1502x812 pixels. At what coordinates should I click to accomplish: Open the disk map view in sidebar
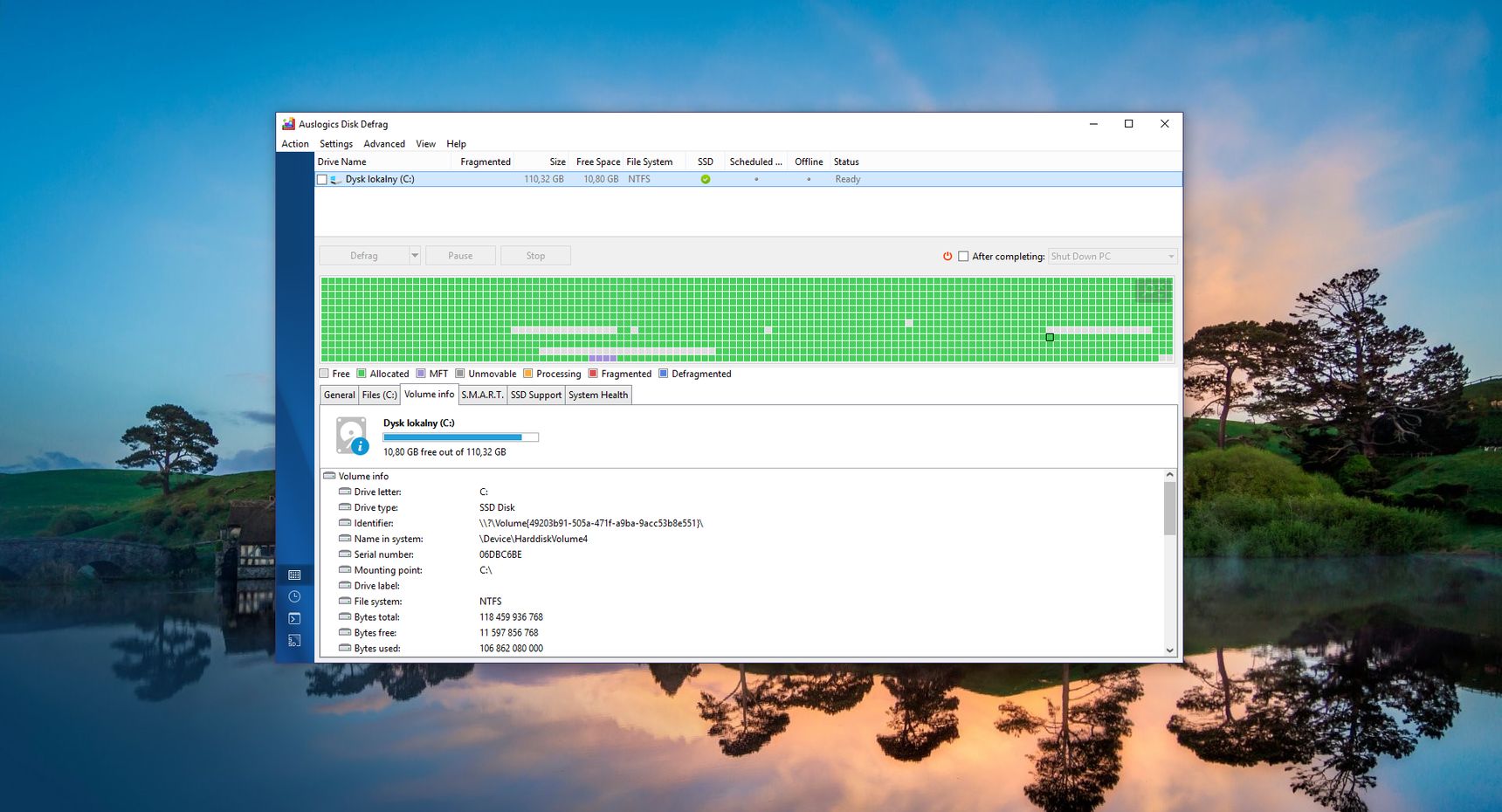[294, 575]
